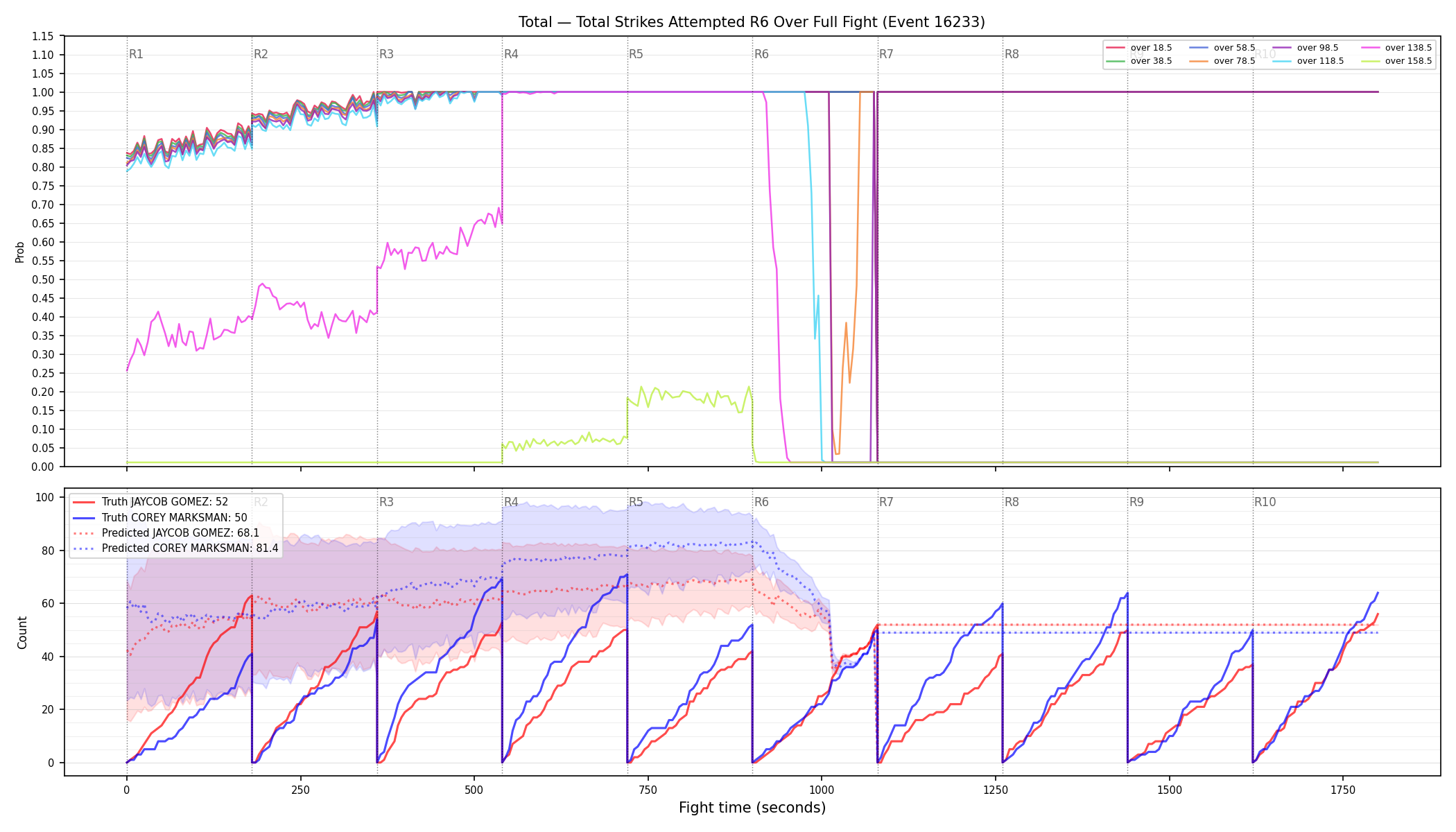Image resolution: width=1456 pixels, height=832 pixels.
Task: Click the 'Prob' y-axis label
Action: [20, 252]
